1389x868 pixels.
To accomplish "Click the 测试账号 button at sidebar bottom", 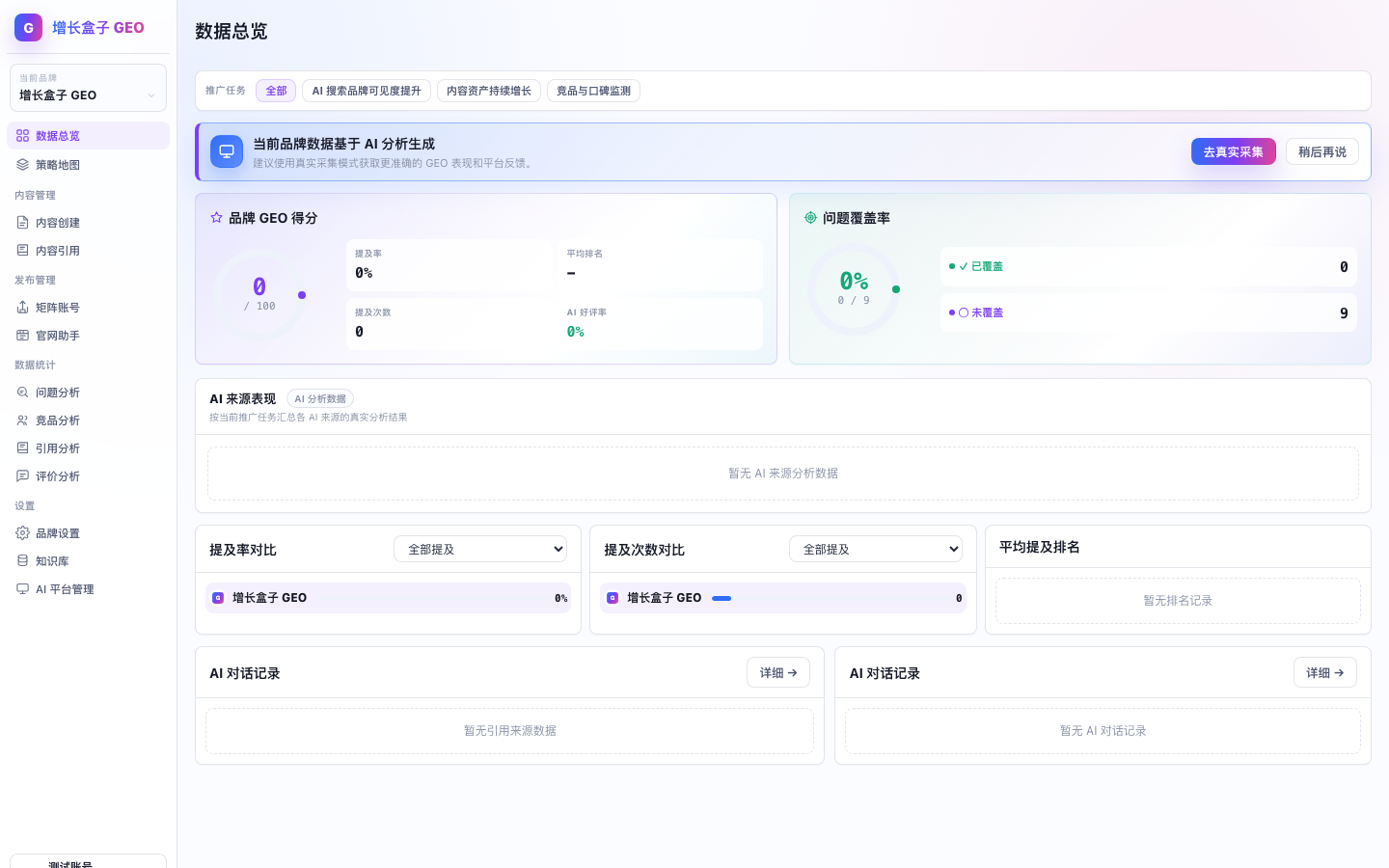I will coord(88,861).
